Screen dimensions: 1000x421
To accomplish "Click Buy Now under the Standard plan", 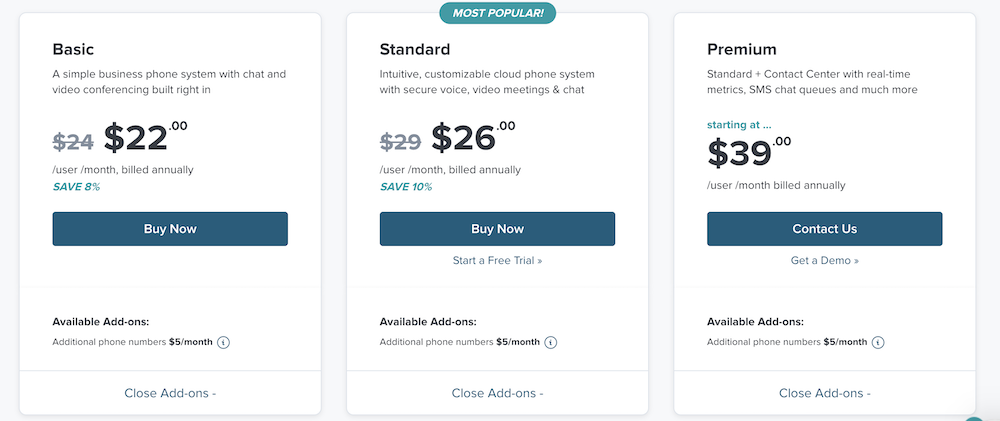I will coord(497,229).
